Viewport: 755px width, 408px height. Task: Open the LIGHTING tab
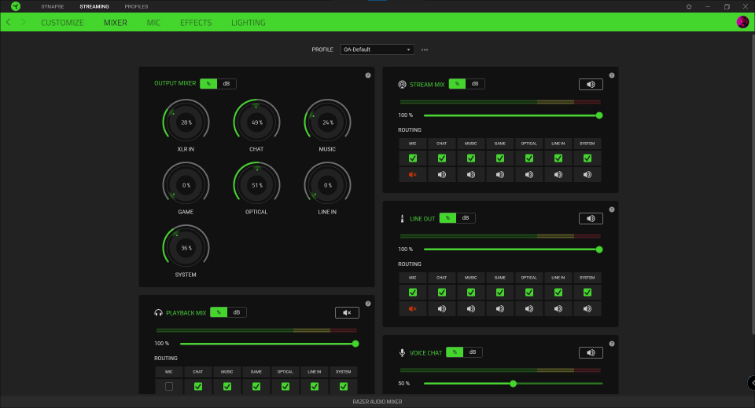(x=248, y=23)
